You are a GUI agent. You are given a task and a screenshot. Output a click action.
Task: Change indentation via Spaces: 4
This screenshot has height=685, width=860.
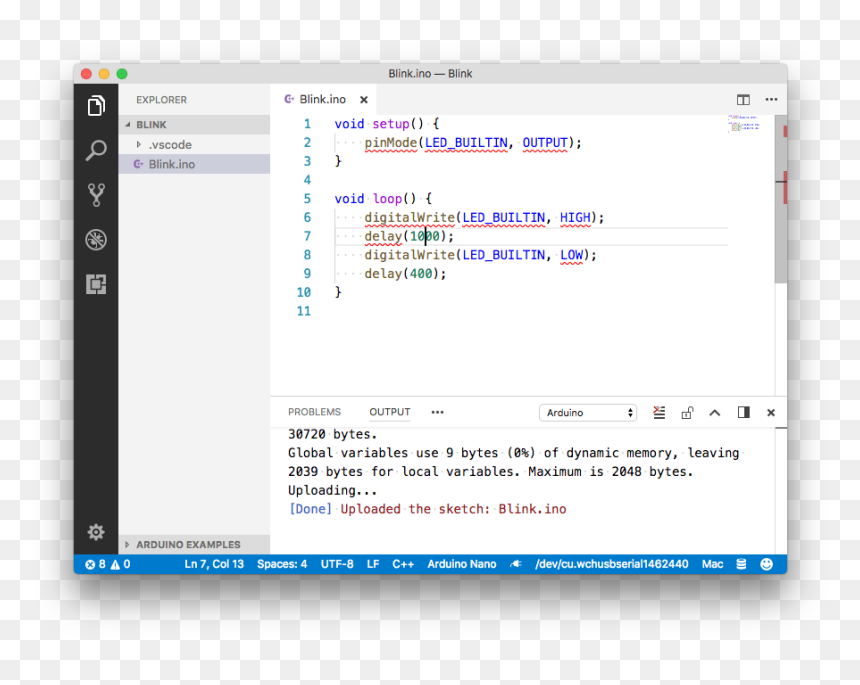pos(282,564)
